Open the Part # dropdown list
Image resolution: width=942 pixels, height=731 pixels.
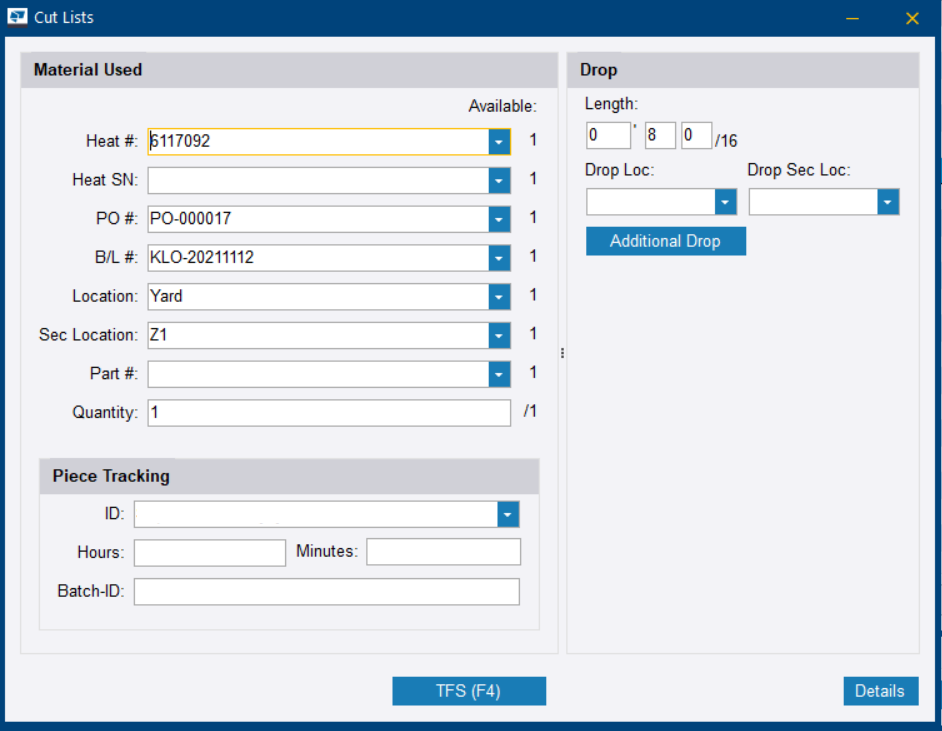pyautogui.click(x=498, y=373)
